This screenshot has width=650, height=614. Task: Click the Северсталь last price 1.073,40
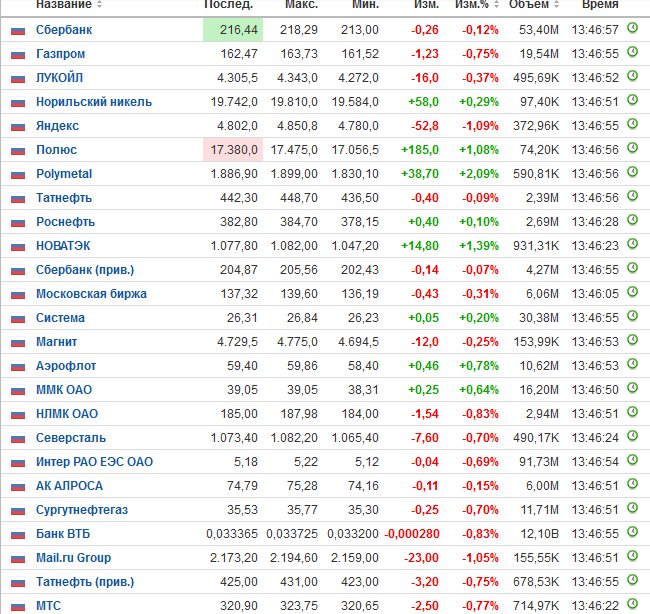click(234, 438)
